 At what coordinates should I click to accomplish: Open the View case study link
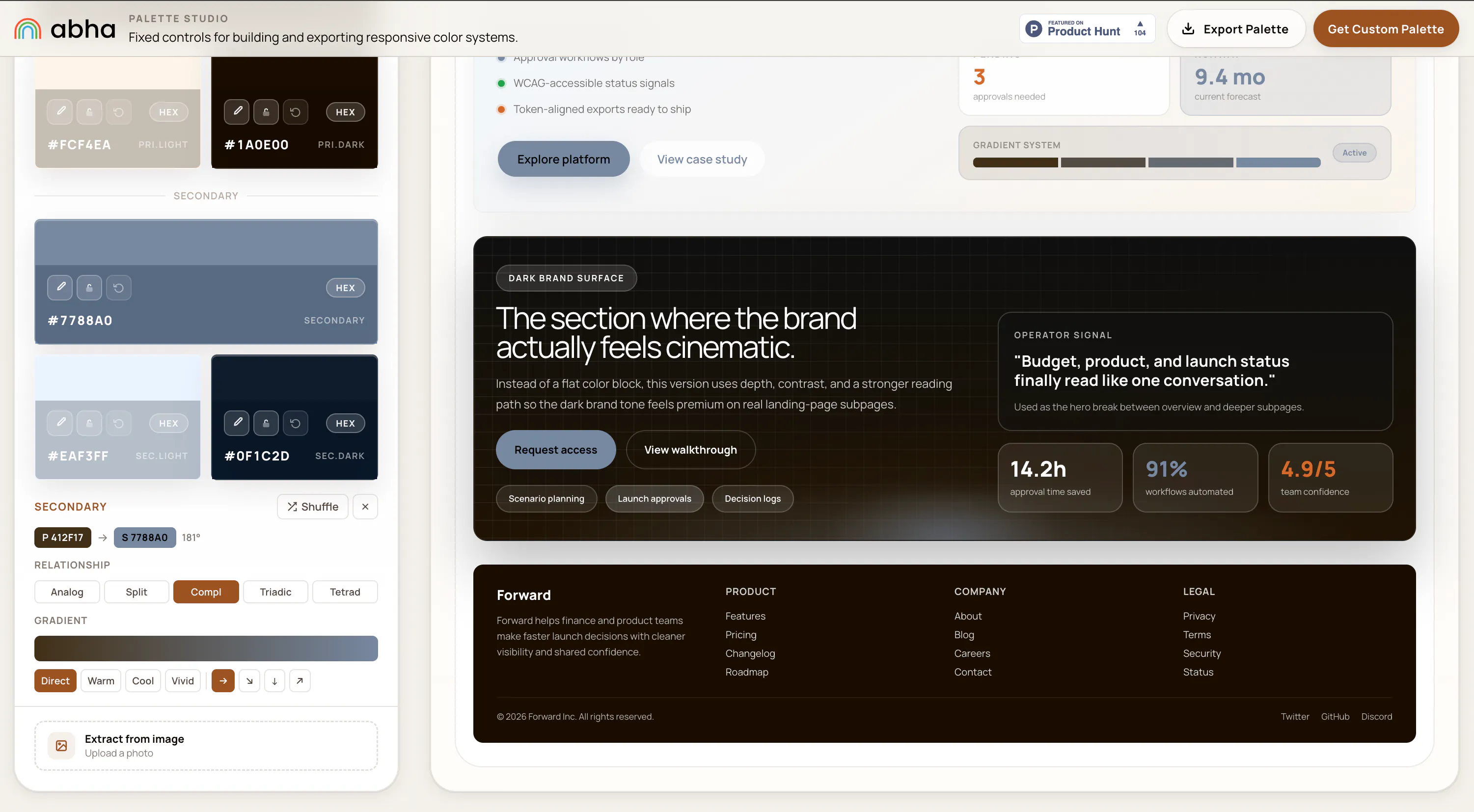[x=702, y=159]
